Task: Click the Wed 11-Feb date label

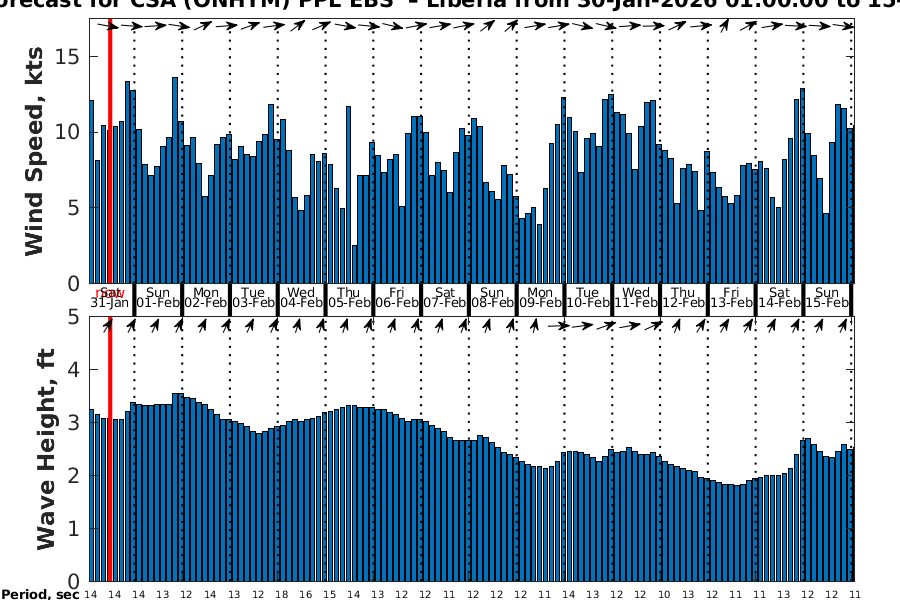Action: point(636,297)
